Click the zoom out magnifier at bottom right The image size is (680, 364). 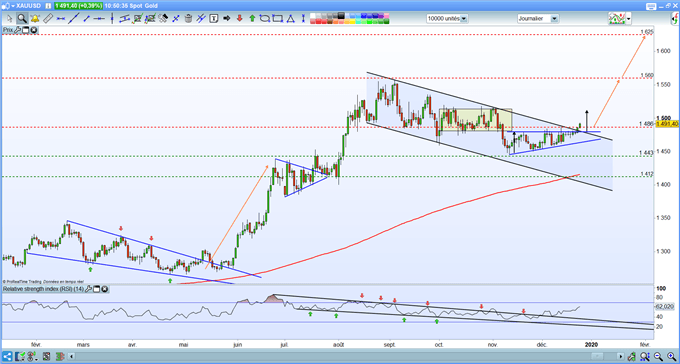pos(658,357)
